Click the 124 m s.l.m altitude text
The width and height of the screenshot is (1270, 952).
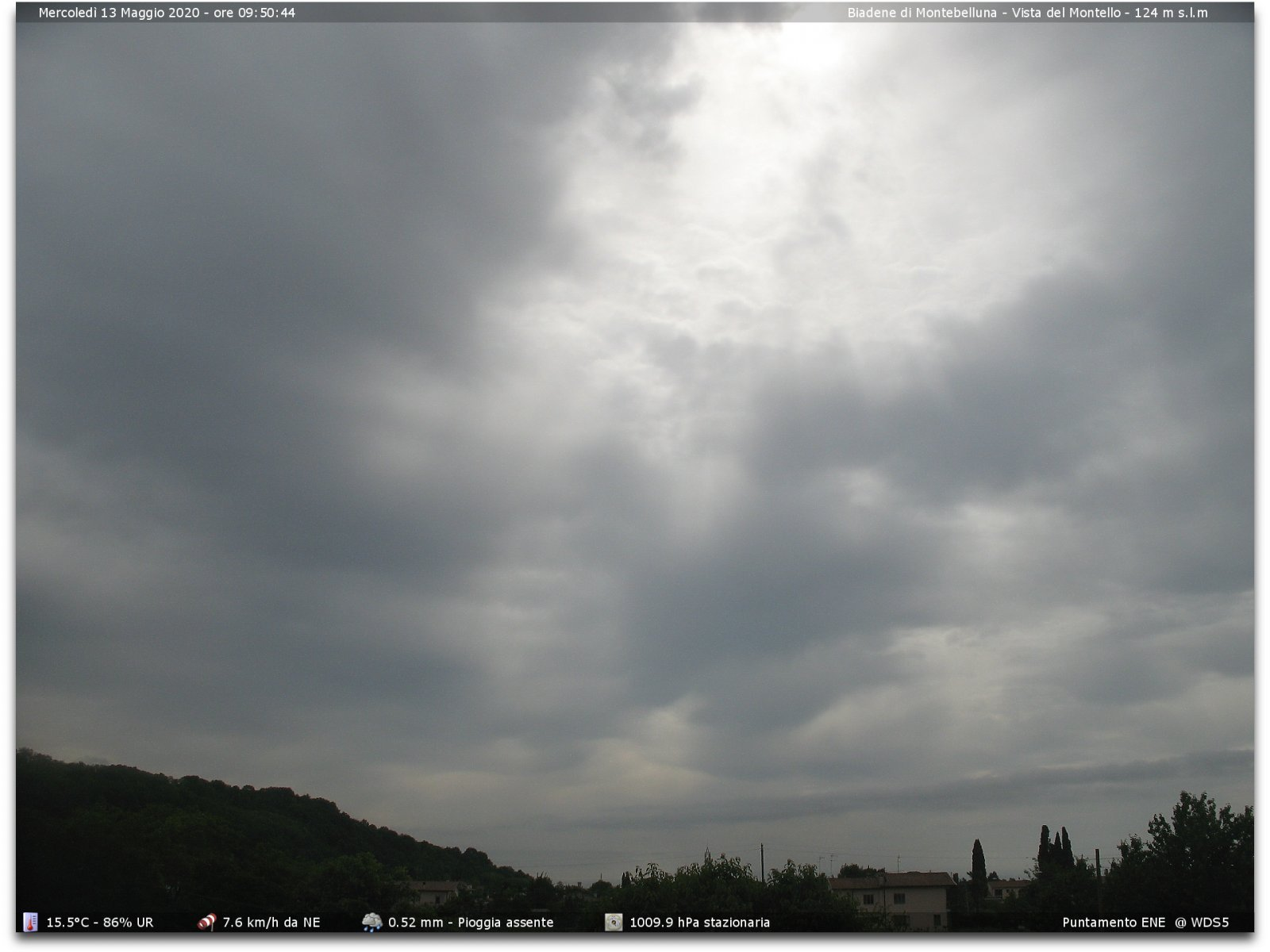(x=1168, y=13)
